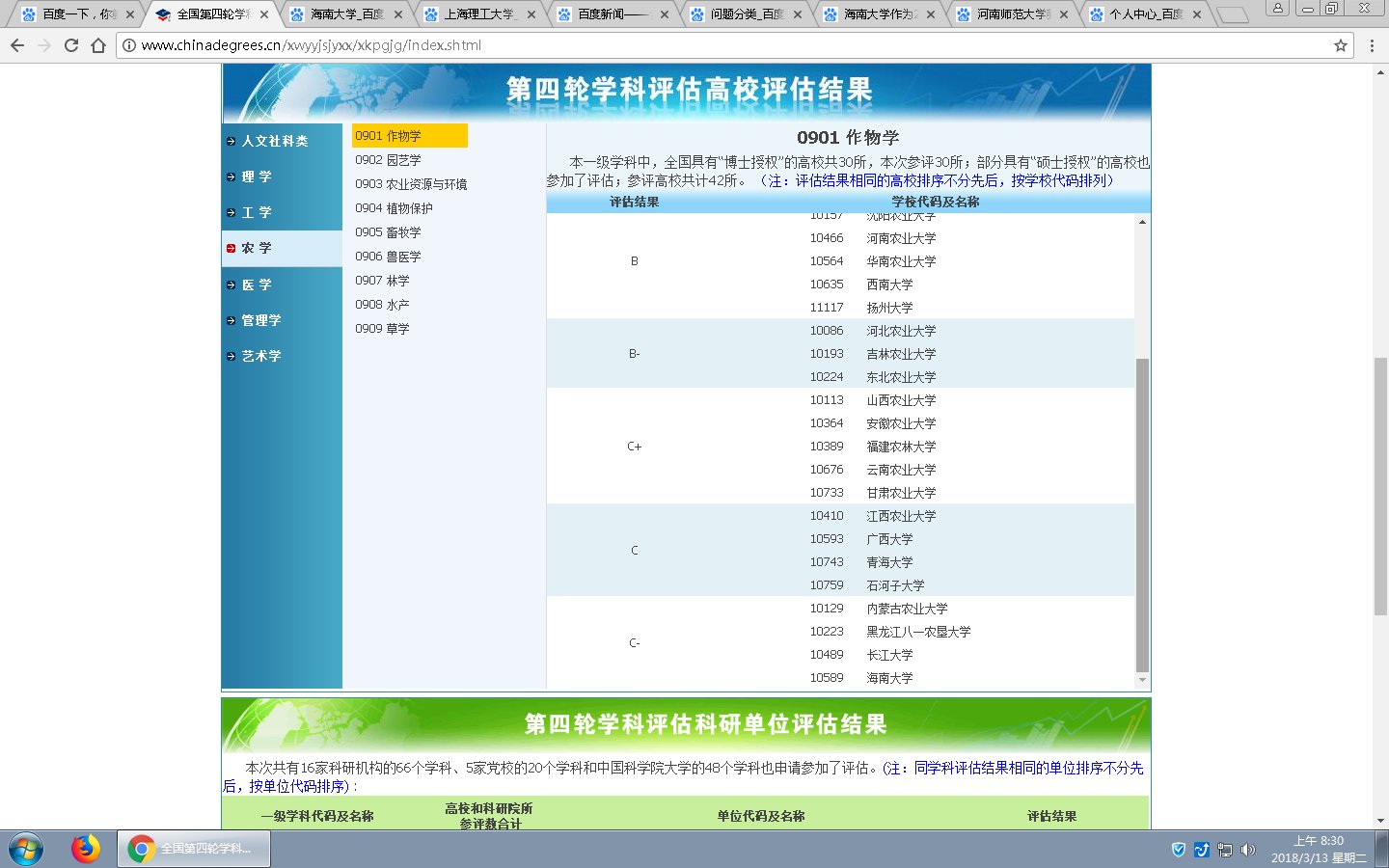
Task: Open the browser home page
Action: point(97,44)
